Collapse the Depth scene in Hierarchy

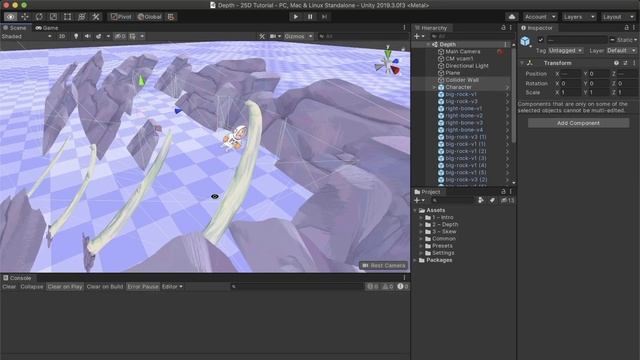pyautogui.click(x=428, y=44)
